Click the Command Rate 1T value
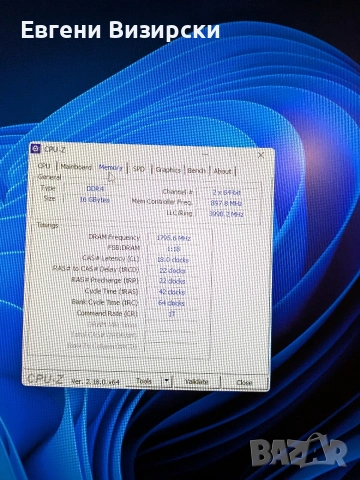The image size is (360, 480). [172, 314]
